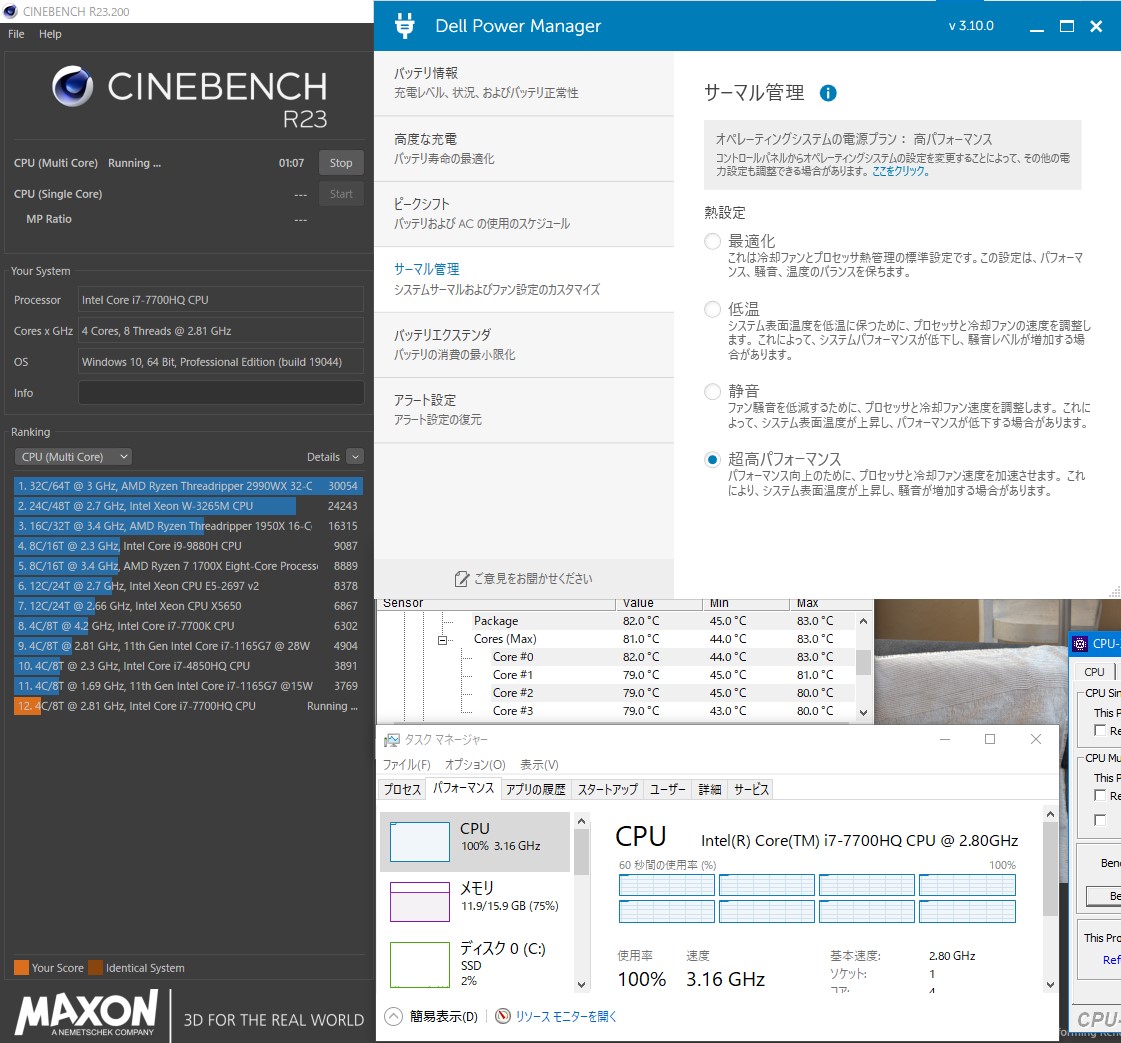The image size is (1121, 1043).
Task: Click the Task Manager title bar icon
Action: coord(390,739)
